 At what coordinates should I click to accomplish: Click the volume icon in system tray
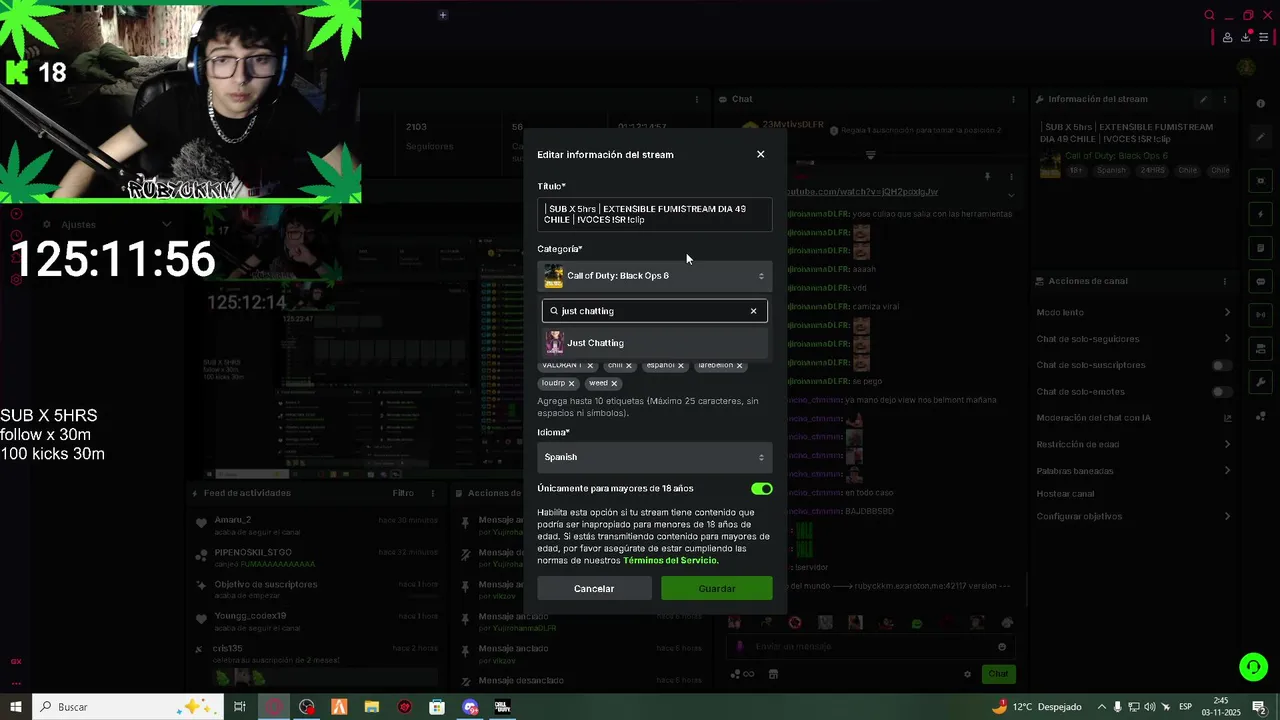pos(1149,707)
